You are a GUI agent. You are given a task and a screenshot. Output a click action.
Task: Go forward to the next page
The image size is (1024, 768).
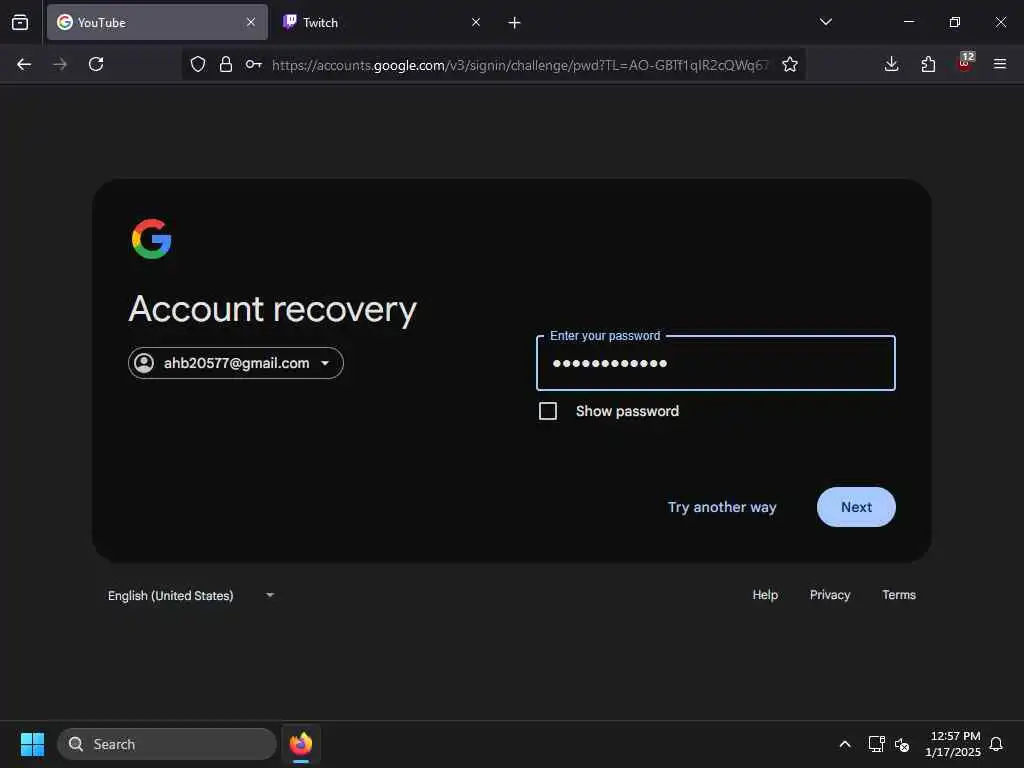pos(60,64)
